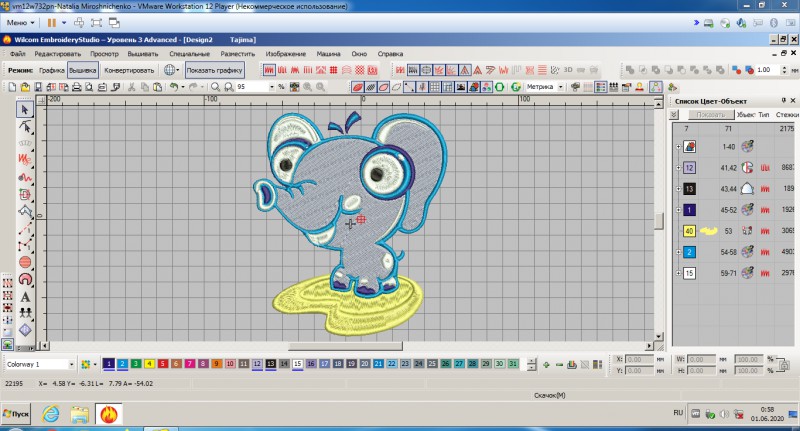Click the New design icon
The image size is (800, 431).
coord(12,87)
